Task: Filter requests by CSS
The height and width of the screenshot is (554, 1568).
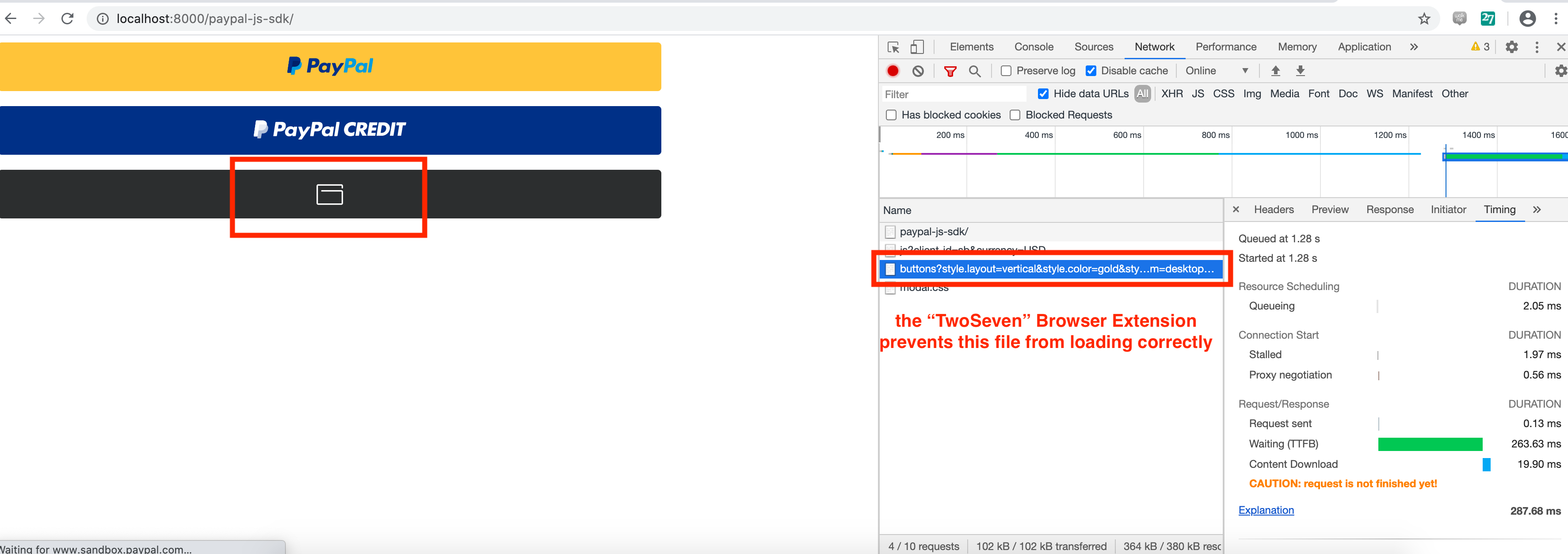Action: tap(1223, 94)
